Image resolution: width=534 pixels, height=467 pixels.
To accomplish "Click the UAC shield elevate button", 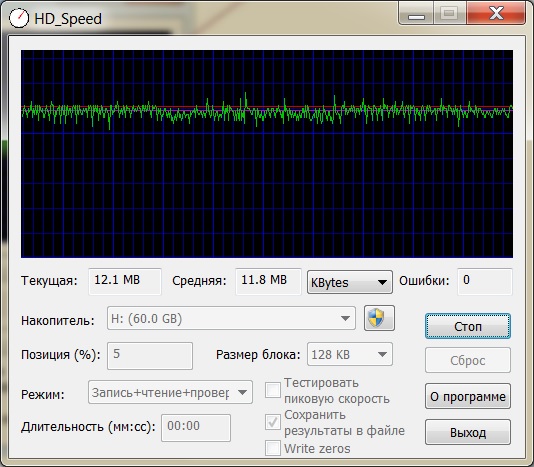I will (379, 318).
